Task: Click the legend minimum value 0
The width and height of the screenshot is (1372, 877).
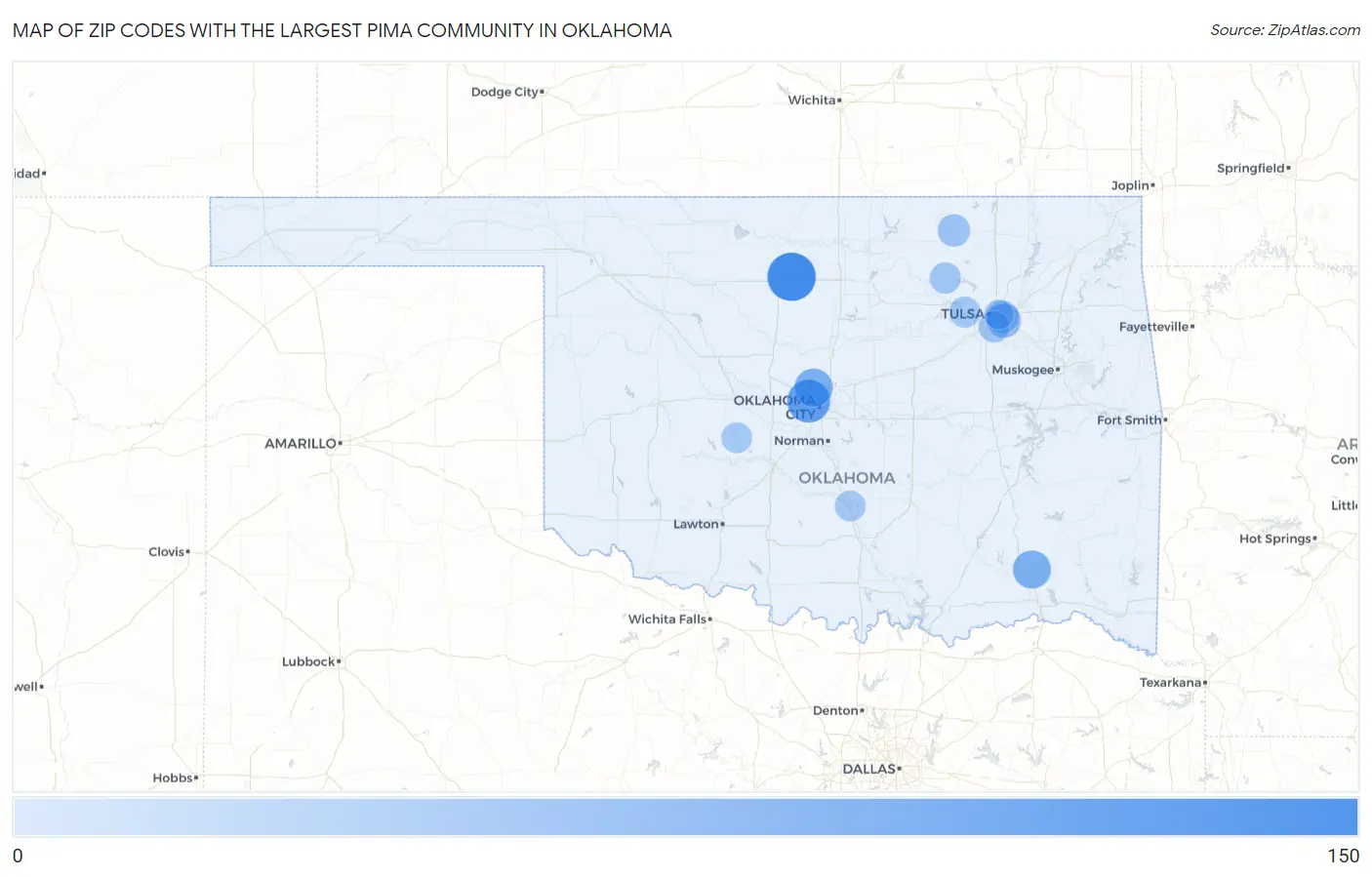Action: pos(18,856)
